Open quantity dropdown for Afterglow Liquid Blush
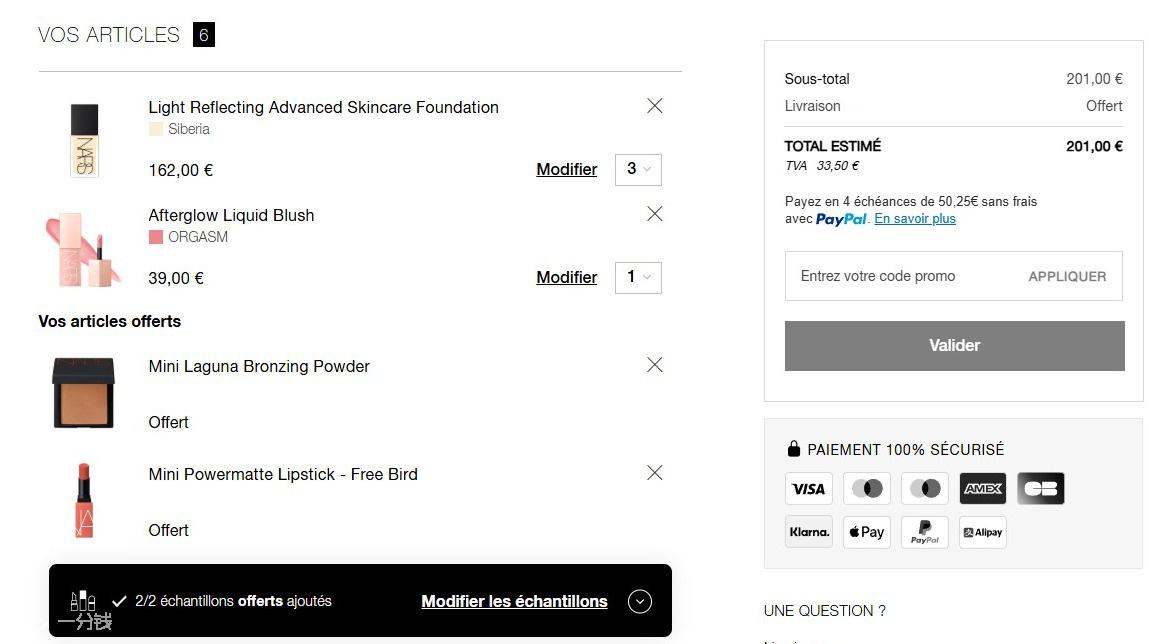 coord(638,278)
